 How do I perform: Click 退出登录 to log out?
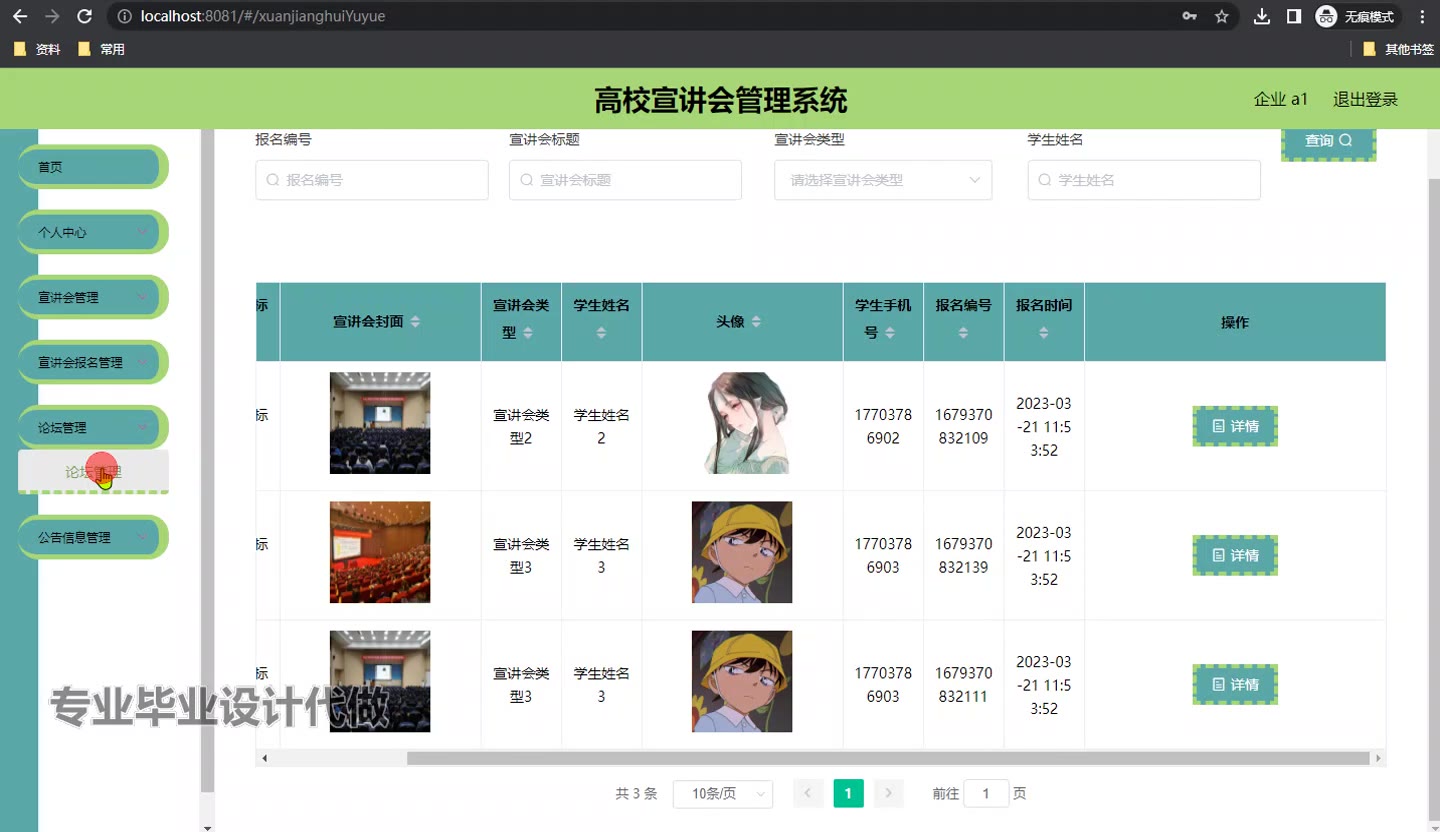(1365, 99)
